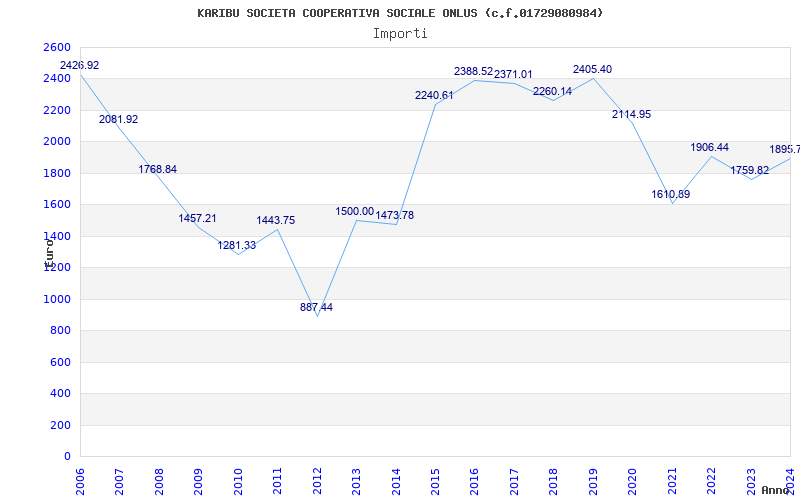This screenshot has width=800, height=500.
Task: Click the value 2260.14
Action: click(x=553, y=92)
